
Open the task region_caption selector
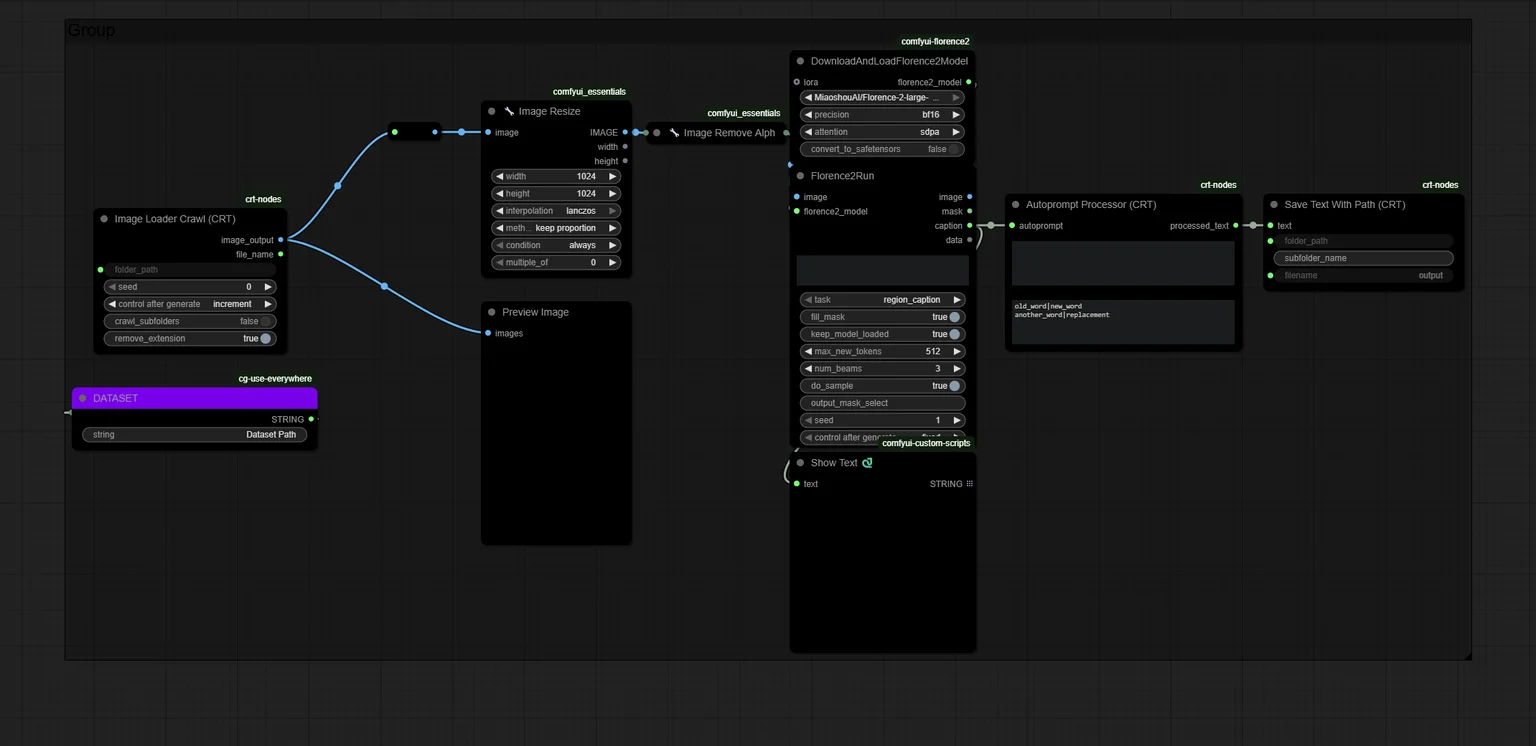tap(882, 300)
